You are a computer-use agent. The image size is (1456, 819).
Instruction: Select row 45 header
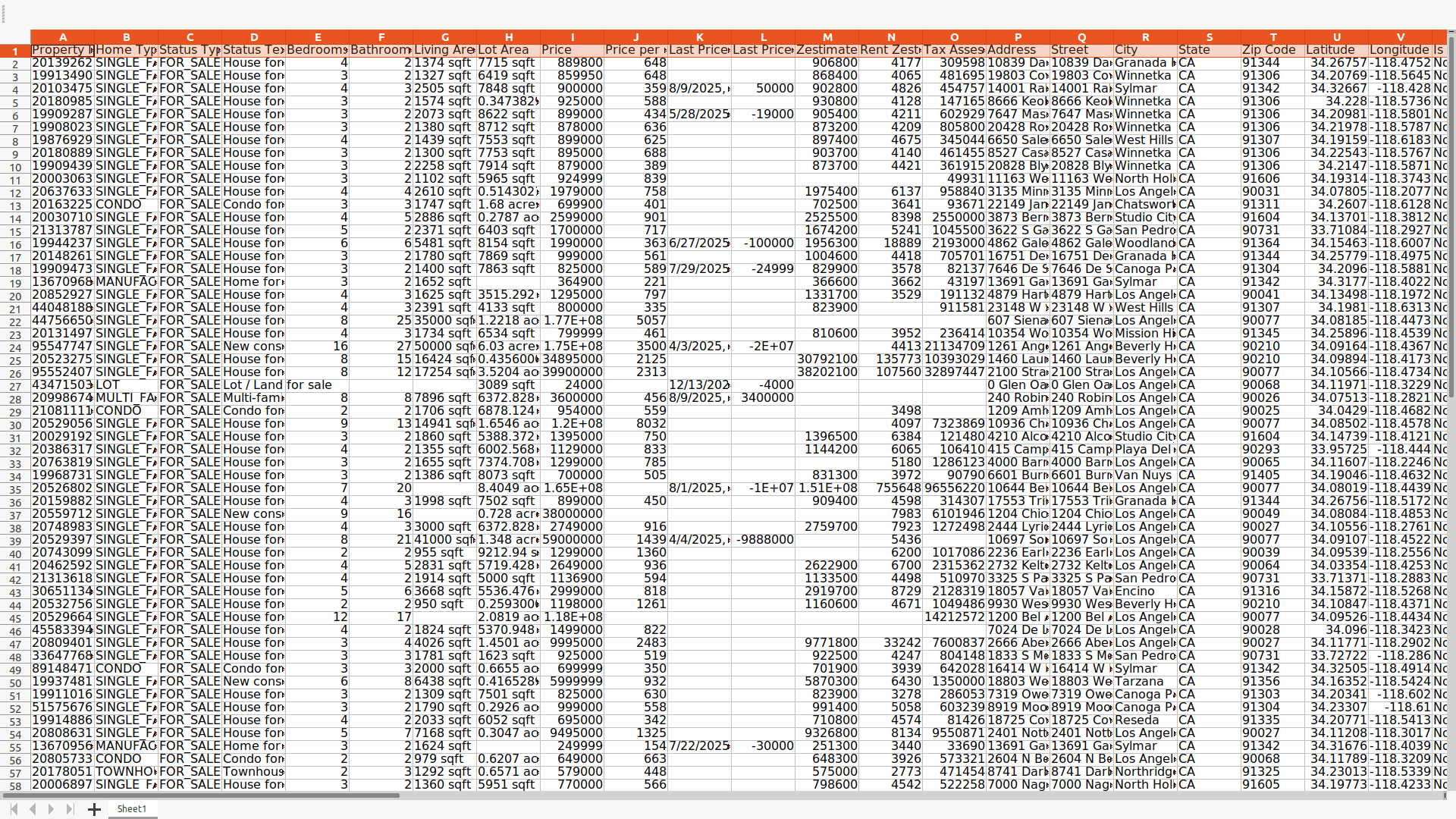[x=15, y=617]
